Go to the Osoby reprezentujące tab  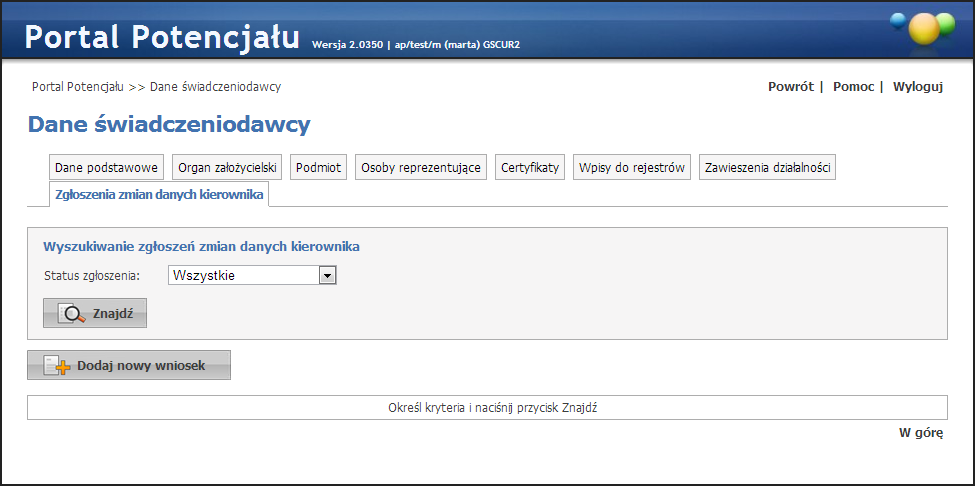point(421,168)
